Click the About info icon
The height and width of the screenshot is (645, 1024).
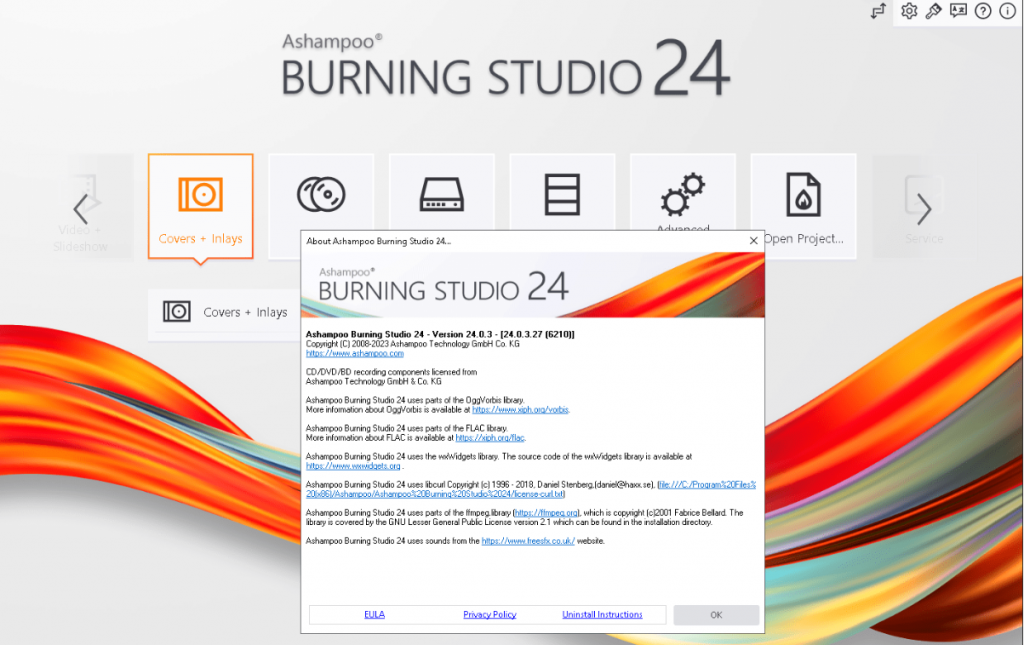pyautogui.click(x=1008, y=11)
